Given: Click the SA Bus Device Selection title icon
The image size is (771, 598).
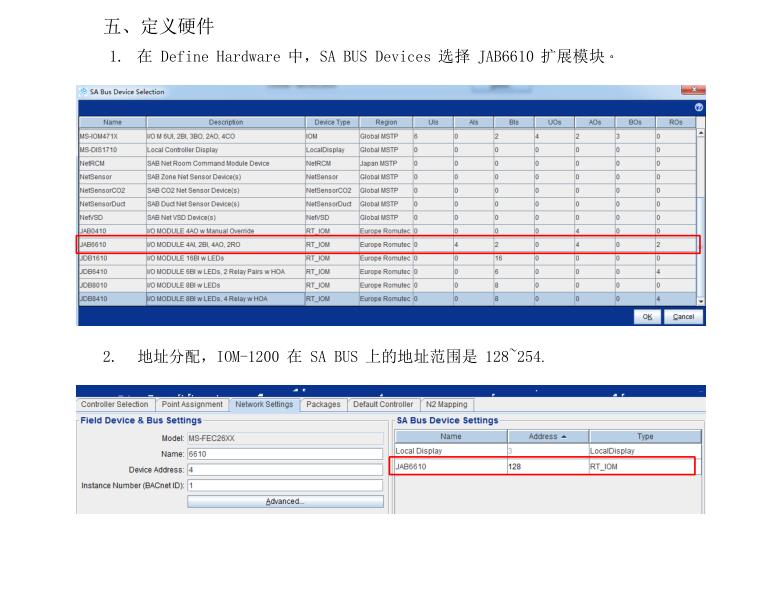Looking at the screenshot, I should 83,92.
